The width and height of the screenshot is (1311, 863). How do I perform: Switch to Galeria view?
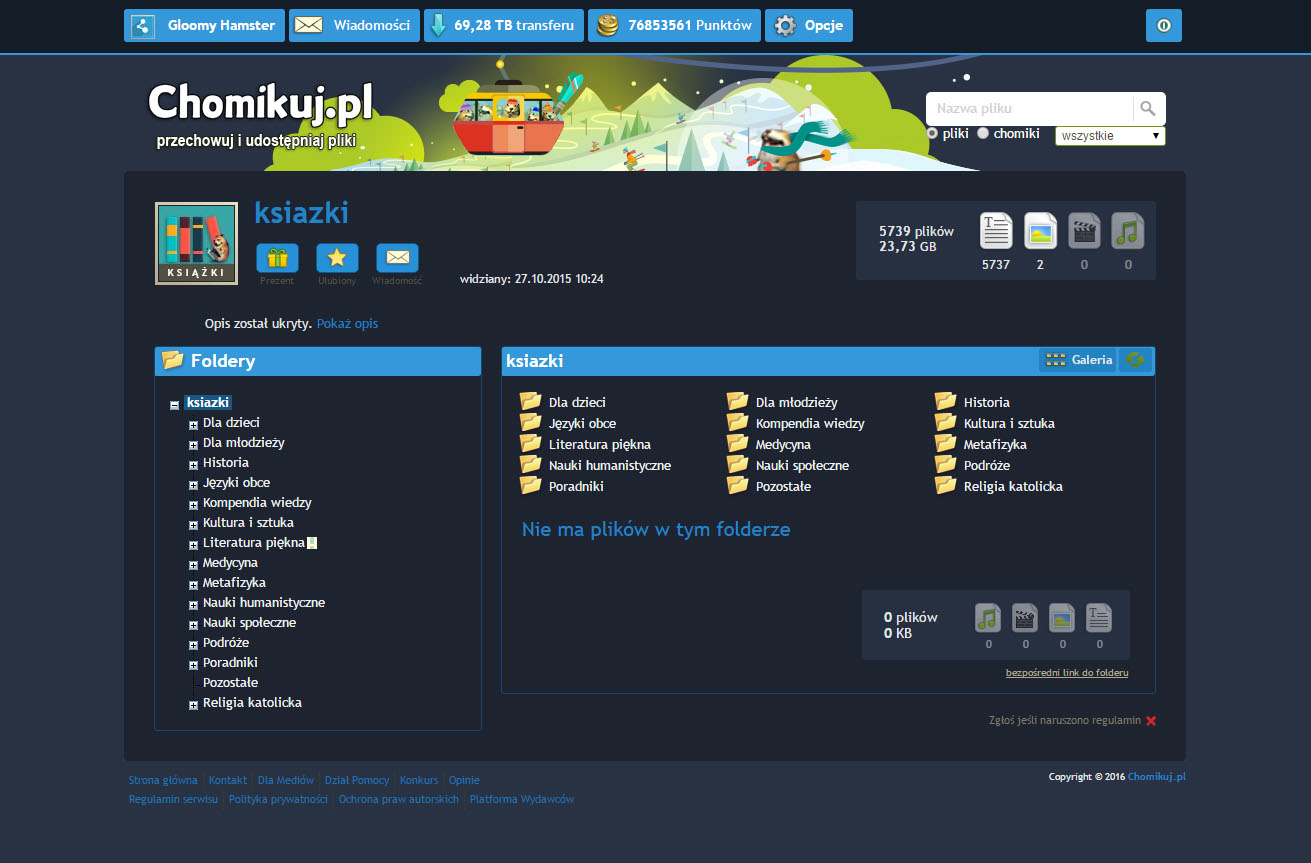tap(1078, 360)
